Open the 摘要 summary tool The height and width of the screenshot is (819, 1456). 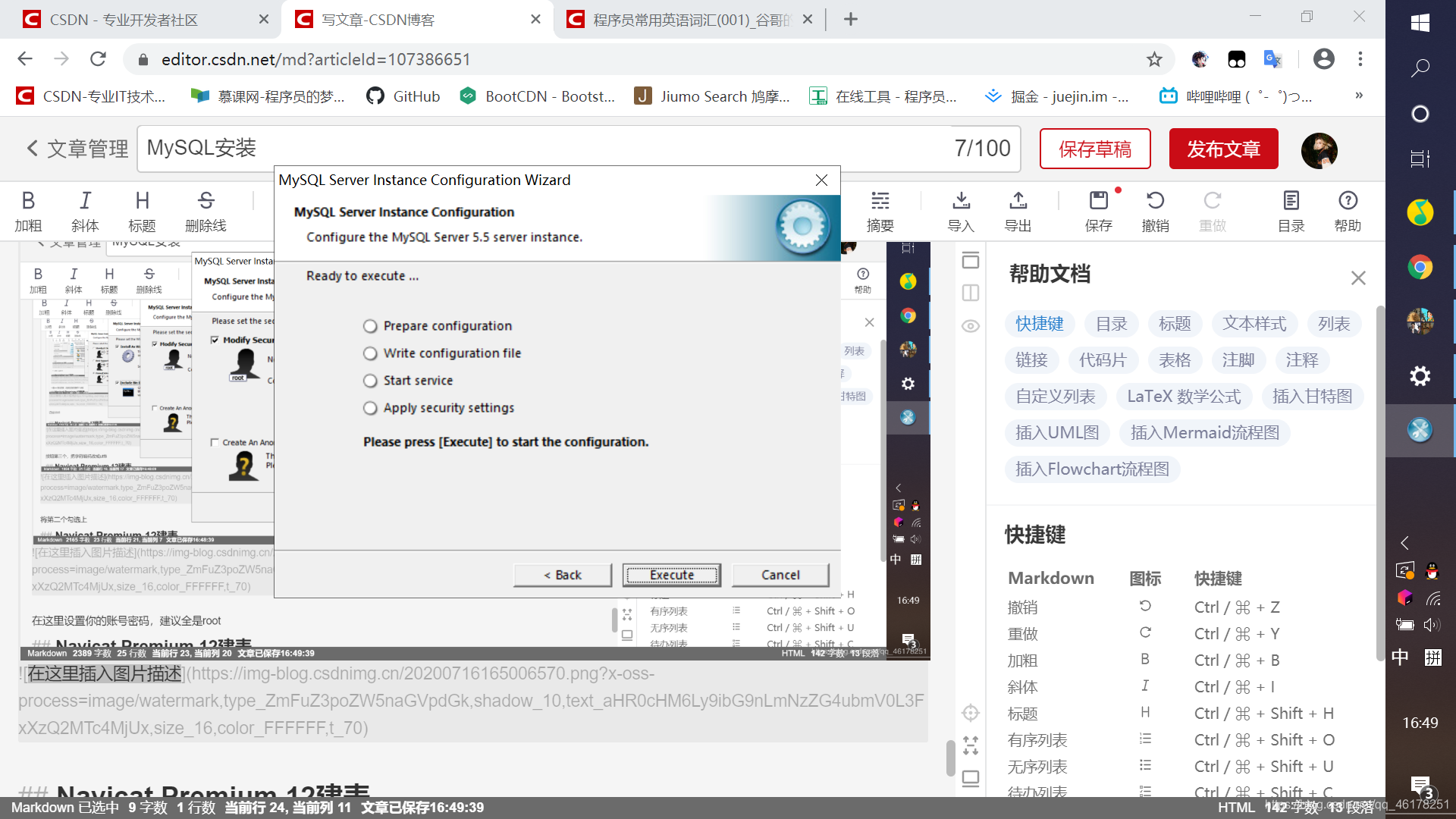click(x=880, y=211)
